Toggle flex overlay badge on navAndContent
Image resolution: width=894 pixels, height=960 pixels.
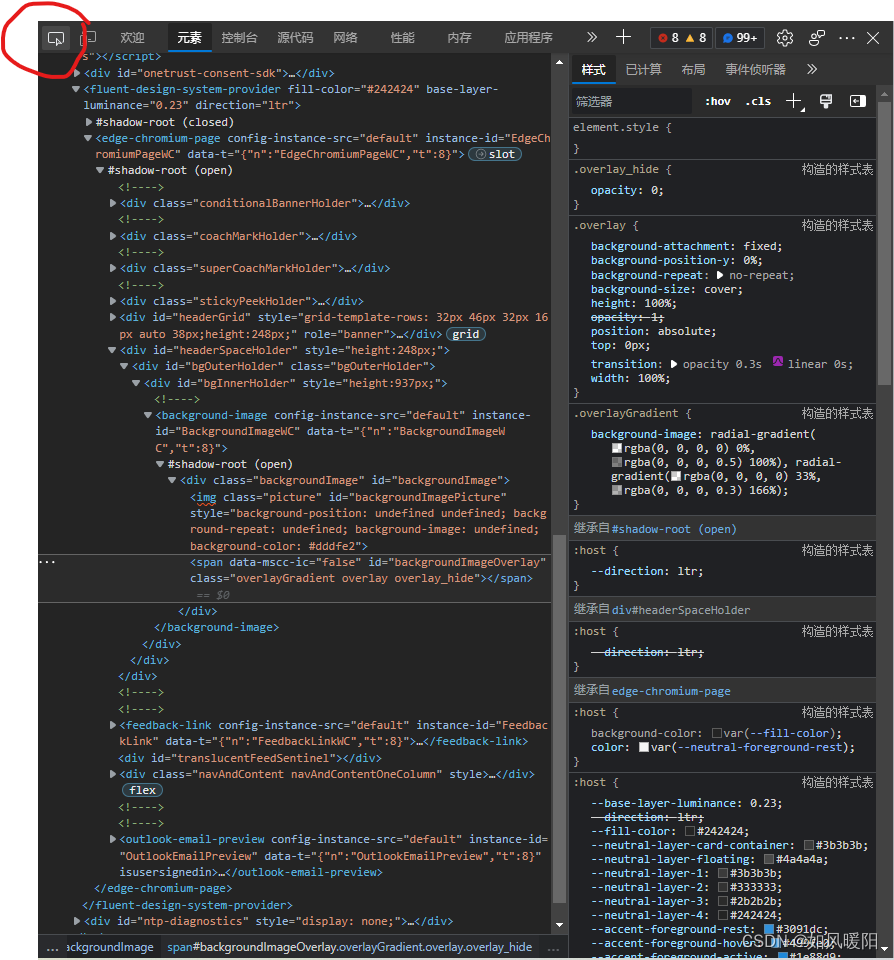(x=142, y=790)
